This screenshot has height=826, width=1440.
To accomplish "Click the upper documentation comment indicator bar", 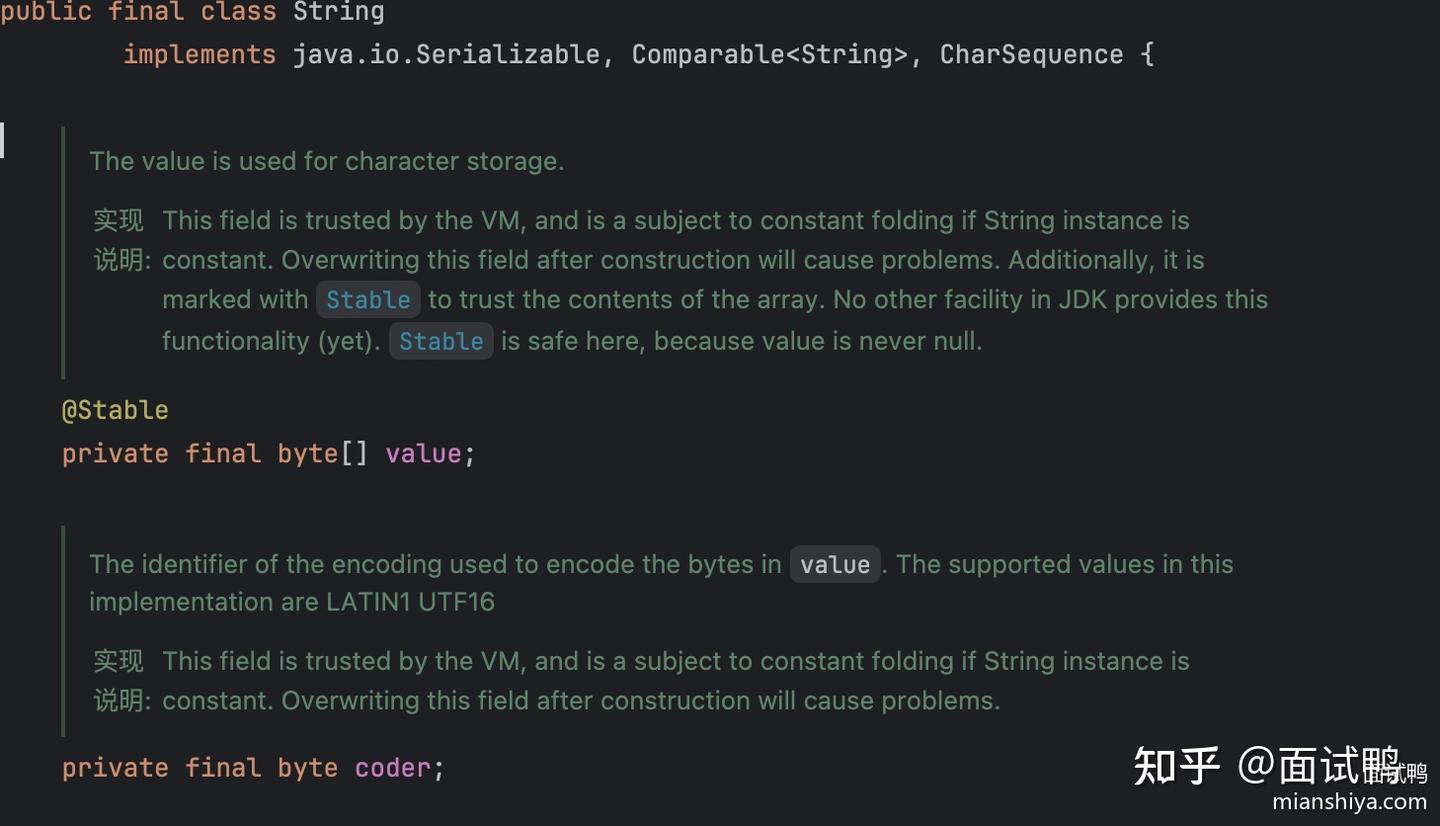I will (63, 250).
